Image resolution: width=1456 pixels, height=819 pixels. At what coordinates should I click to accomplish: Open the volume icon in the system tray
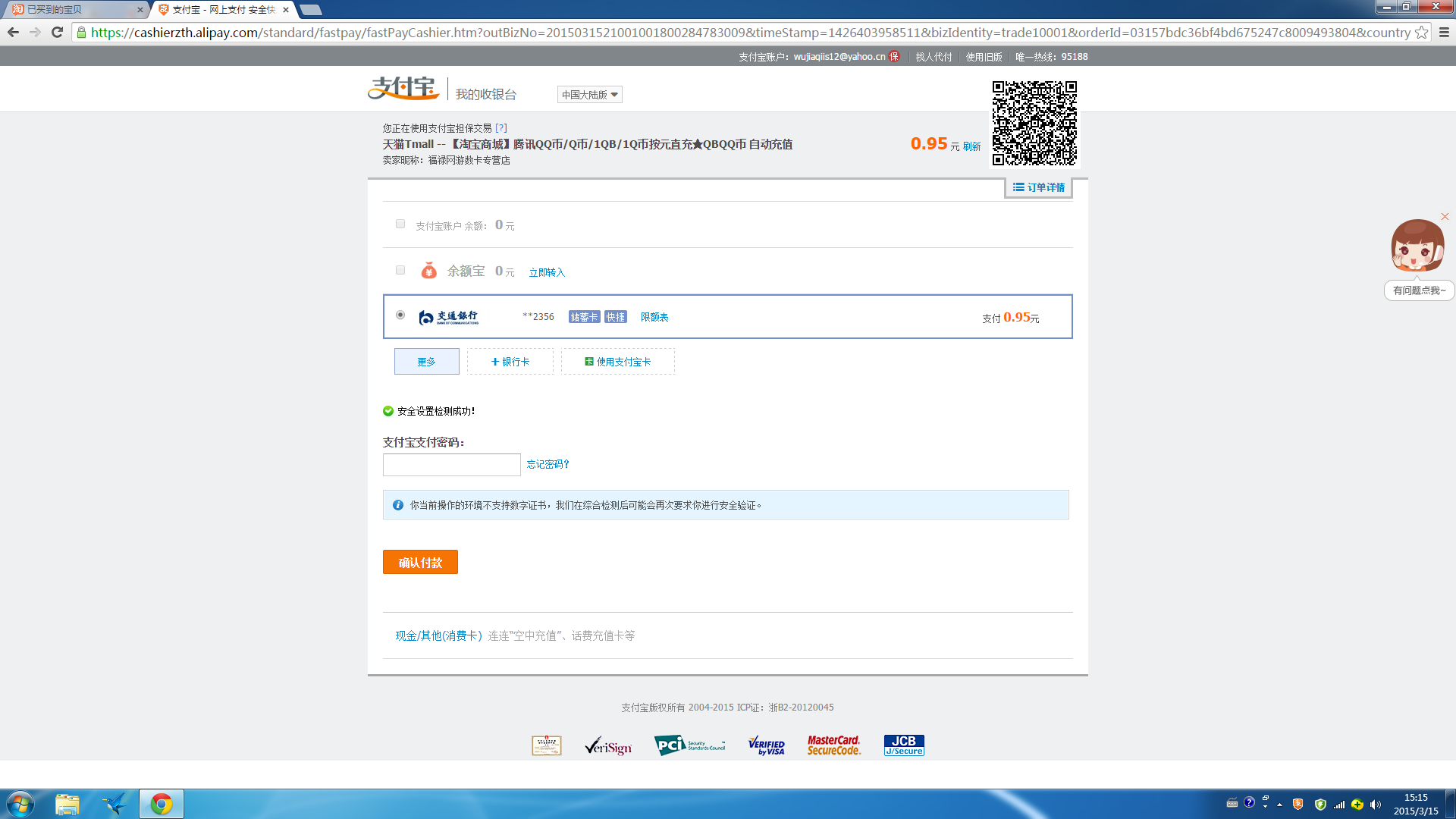pos(1376,804)
